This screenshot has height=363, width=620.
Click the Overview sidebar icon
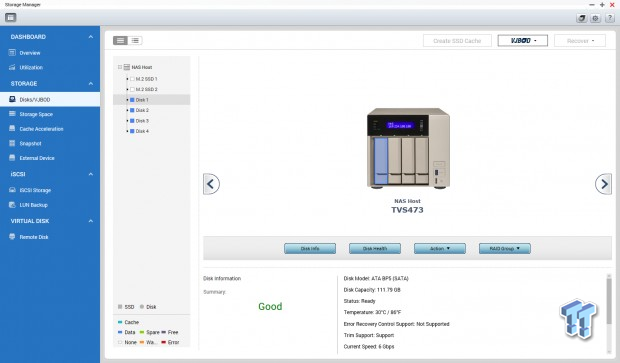click(x=12, y=53)
